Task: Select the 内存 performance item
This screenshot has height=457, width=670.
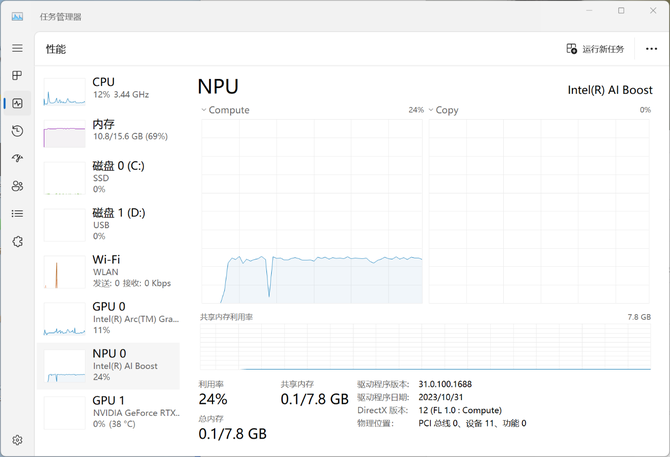Action: pyautogui.click(x=108, y=130)
